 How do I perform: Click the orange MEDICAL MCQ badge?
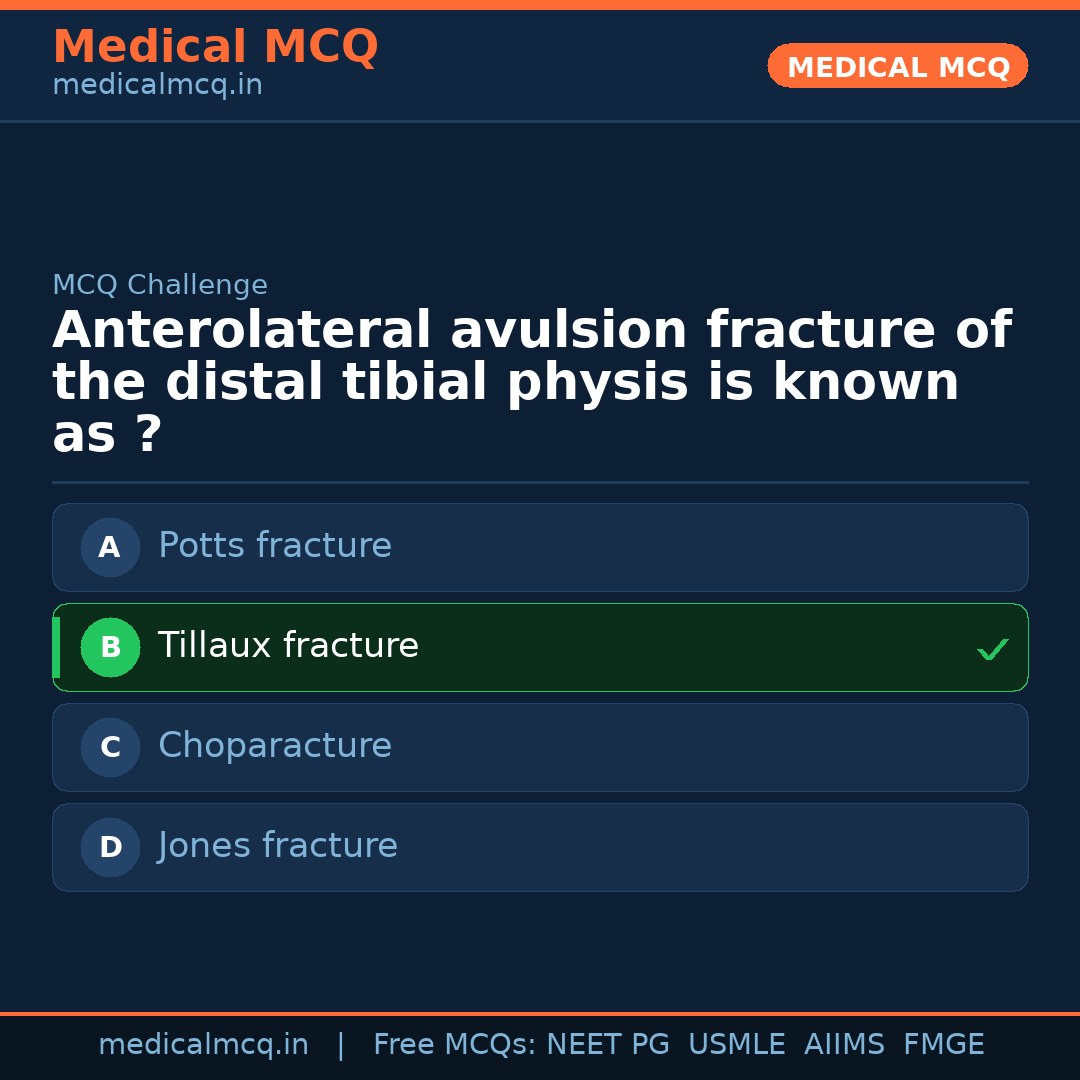click(897, 66)
